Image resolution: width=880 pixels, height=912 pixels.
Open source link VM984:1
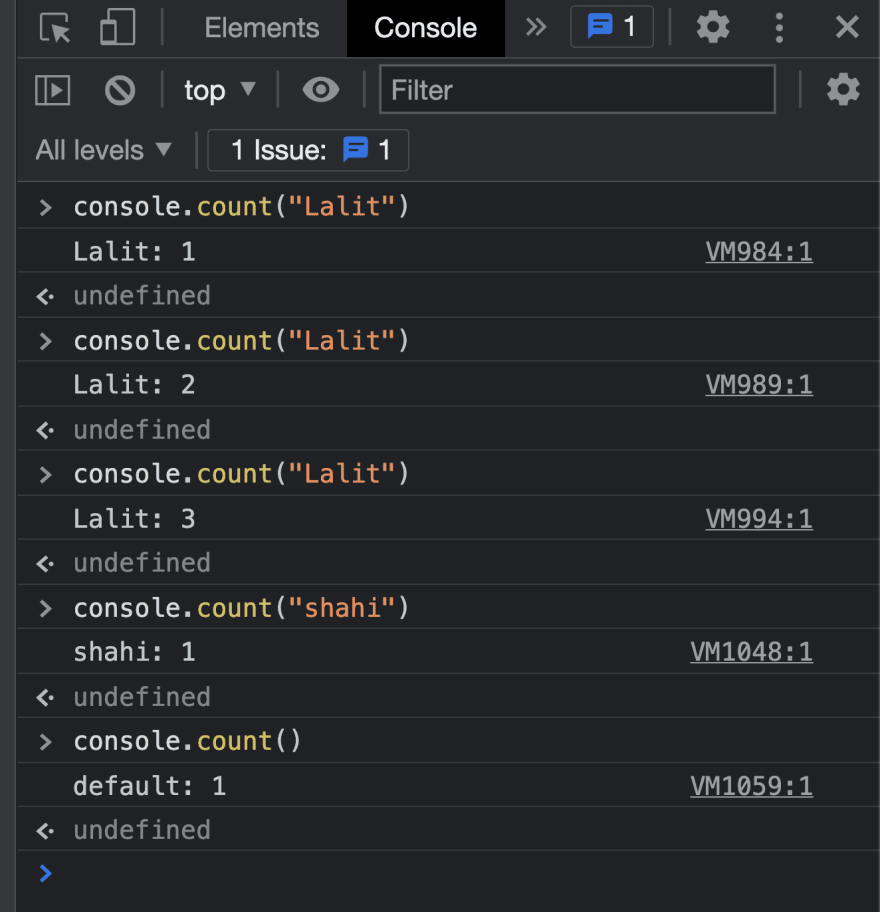click(759, 252)
